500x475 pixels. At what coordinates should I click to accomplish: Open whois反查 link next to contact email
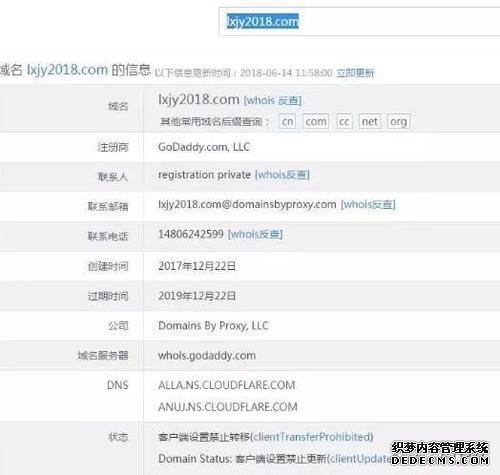click(368, 204)
